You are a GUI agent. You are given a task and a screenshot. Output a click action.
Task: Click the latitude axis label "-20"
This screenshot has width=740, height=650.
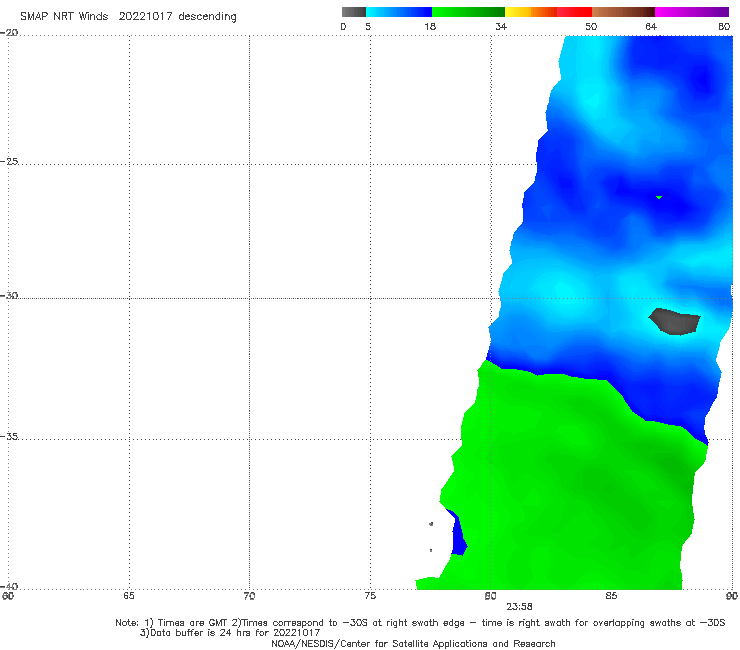click(x=9, y=33)
